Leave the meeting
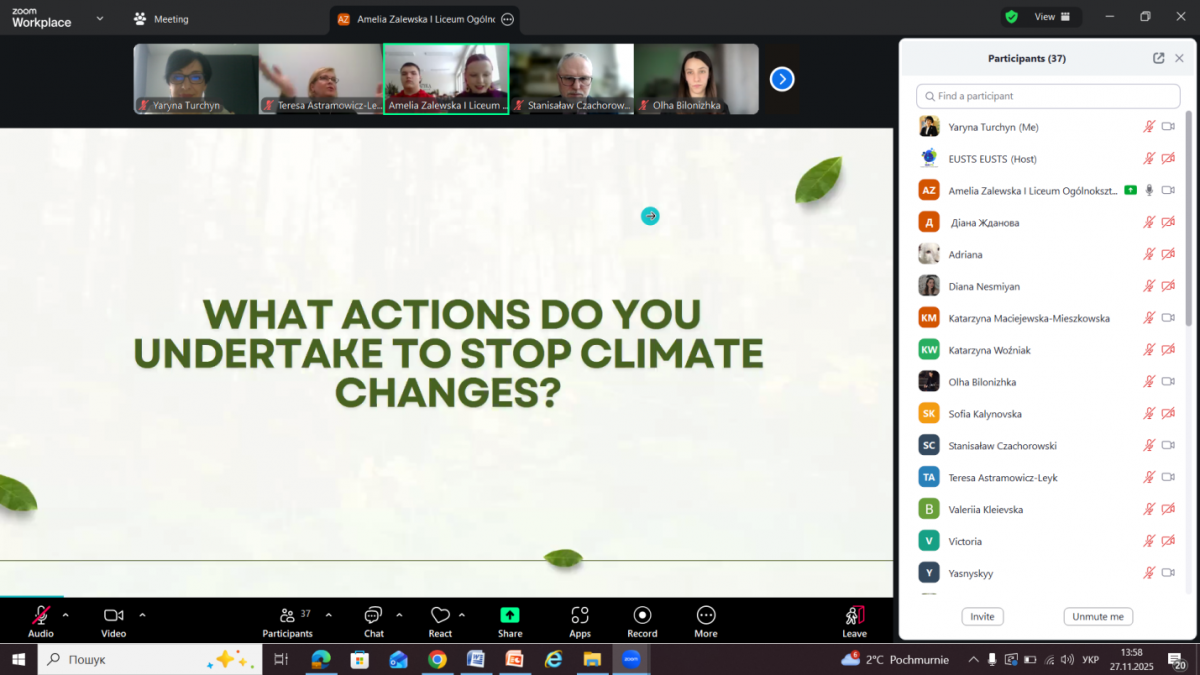 tap(854, 620)
